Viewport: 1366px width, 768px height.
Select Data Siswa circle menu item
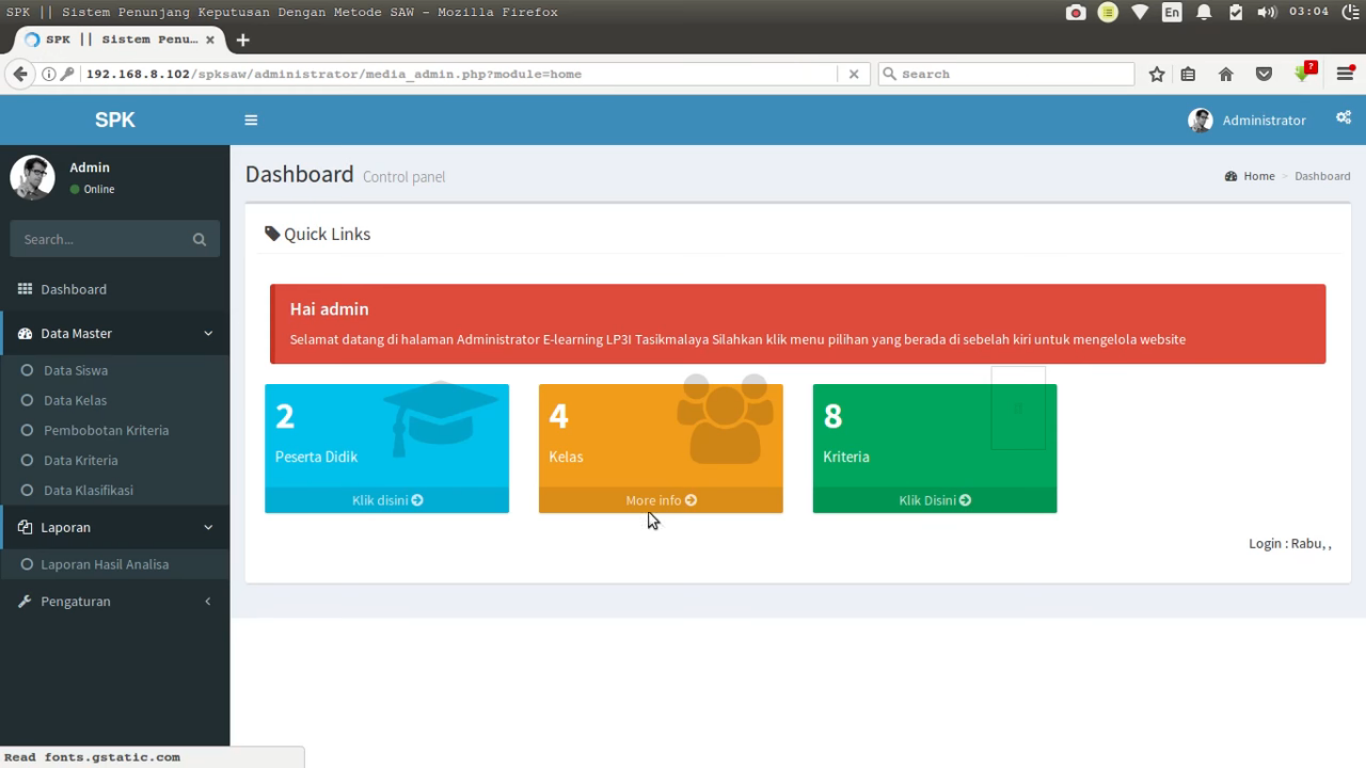tap(75, 370)
